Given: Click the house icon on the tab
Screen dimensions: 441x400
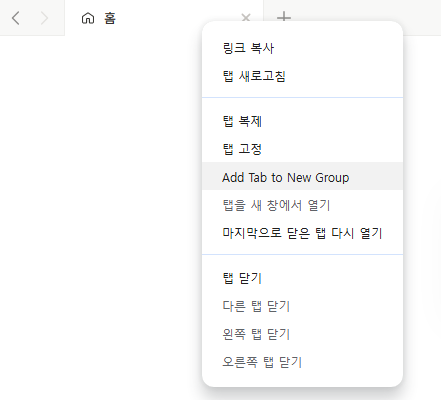Looking at the screenshot, I should (88, 18).
